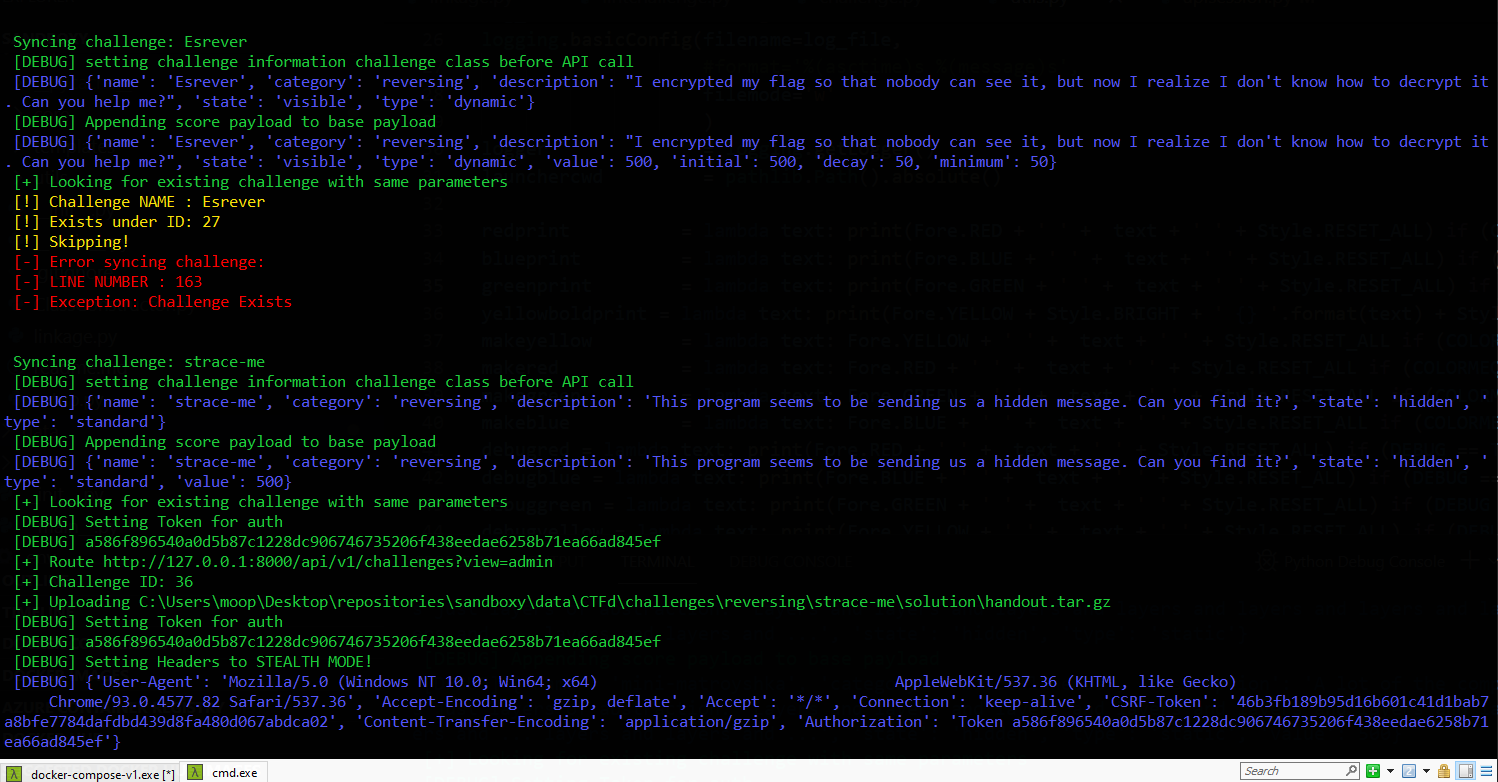Image resolution: width=1498 pixels, height=782 pixels.
Task: Click the User-Agent Mozilla/5.0 debug line
Action: [625, 682]
